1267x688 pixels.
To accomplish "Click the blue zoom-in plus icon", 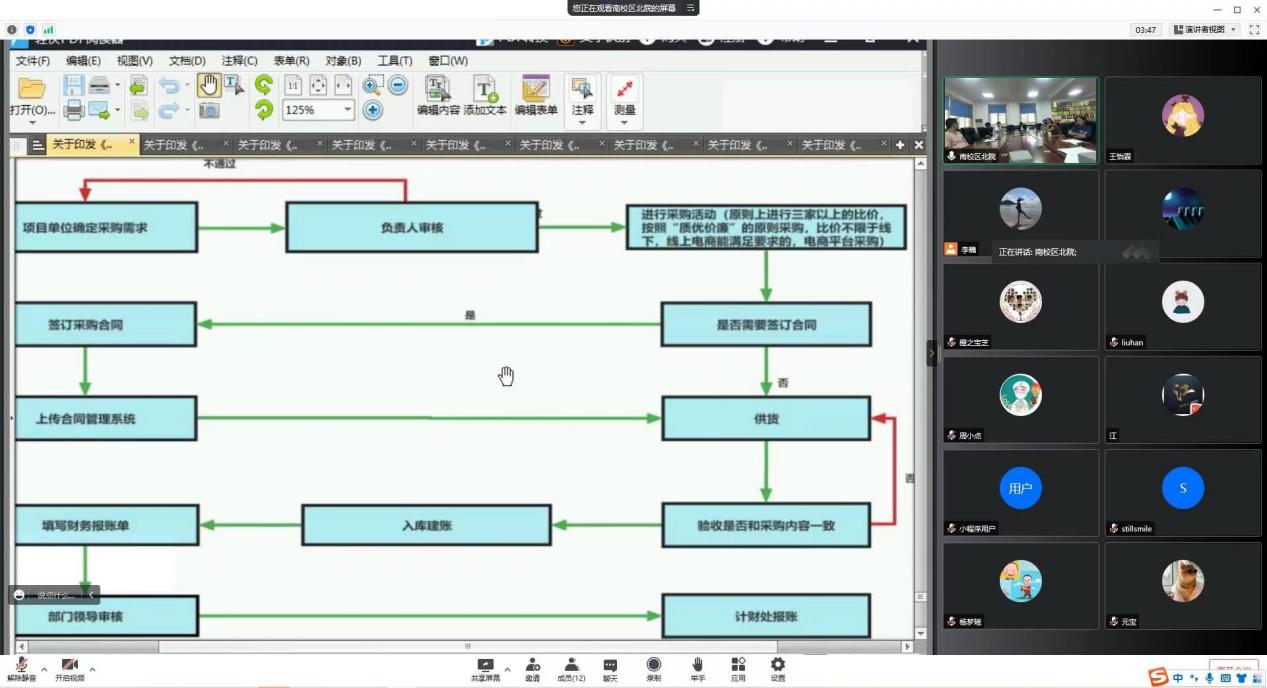I will coord(373,110).
